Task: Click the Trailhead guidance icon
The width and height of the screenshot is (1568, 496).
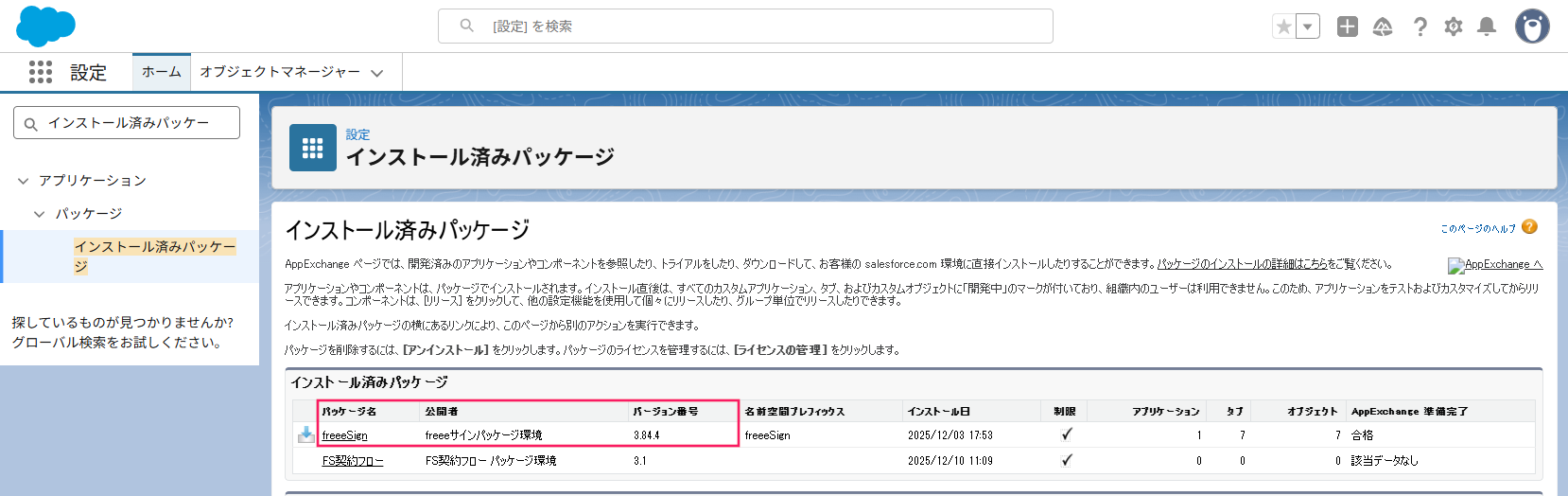Action: click(x=1383, y=27)
